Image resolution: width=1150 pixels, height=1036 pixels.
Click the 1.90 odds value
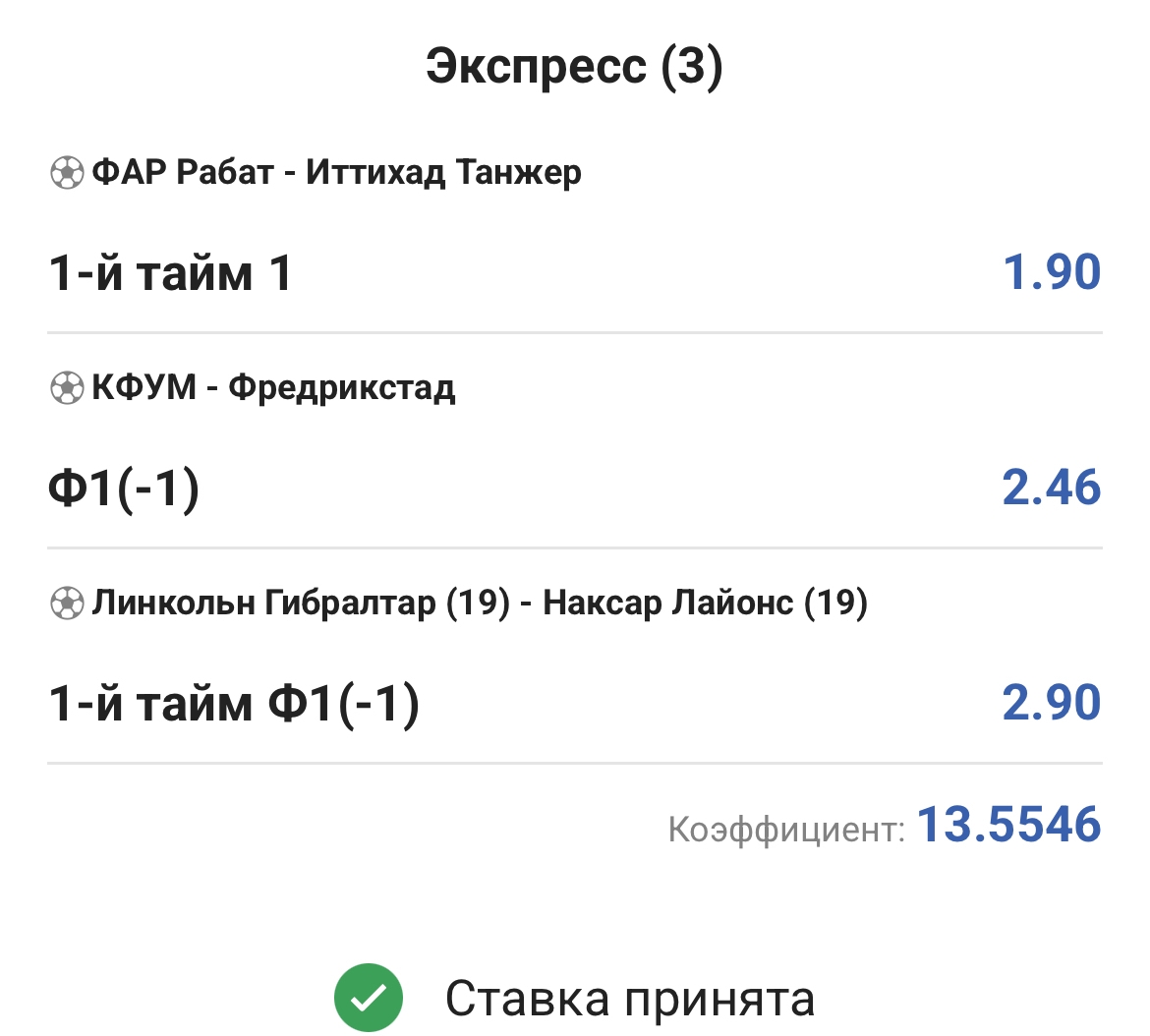[1051, 272]
